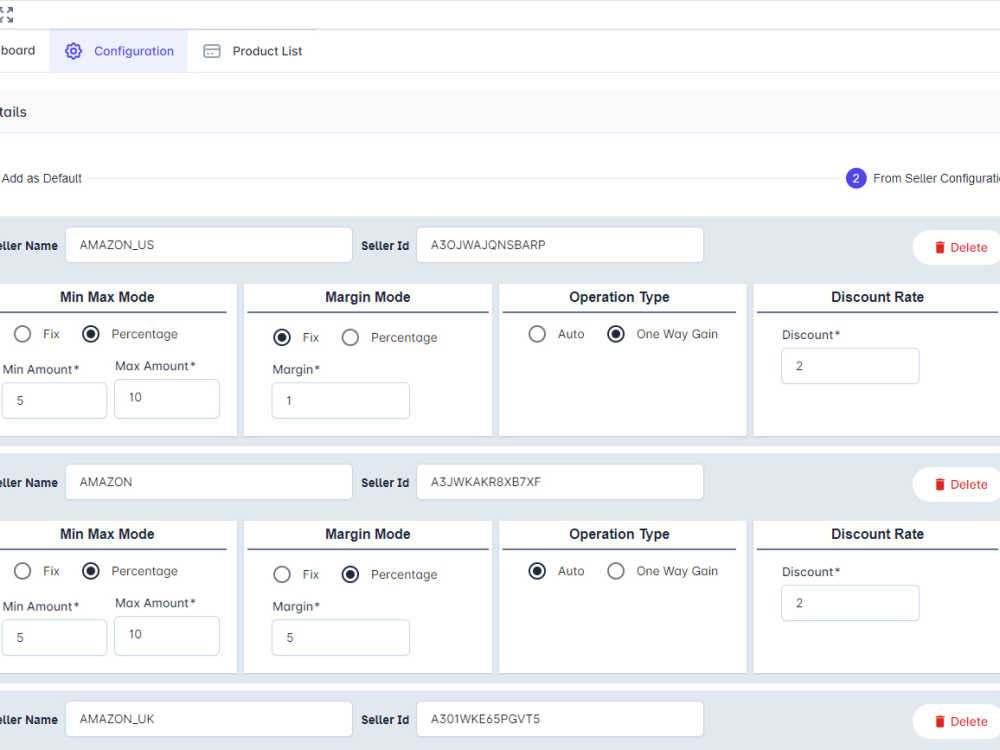Screen dimensions: 1000x750
Task: Select Fix Min Max Mode for AMAZON
Action: pyautogui.click(x=22, y=571)
